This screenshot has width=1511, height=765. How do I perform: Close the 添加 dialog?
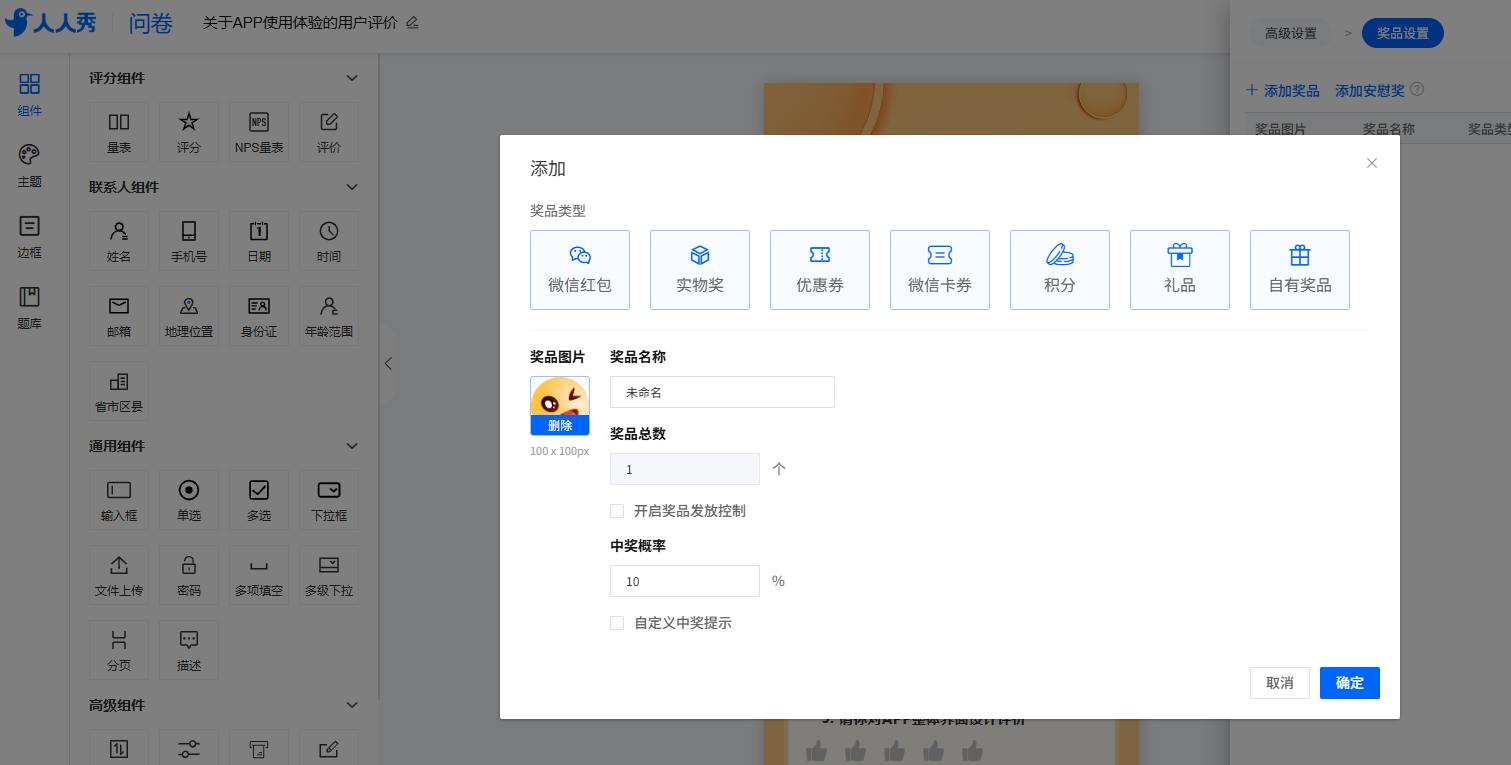click(x=1372, y=163)
